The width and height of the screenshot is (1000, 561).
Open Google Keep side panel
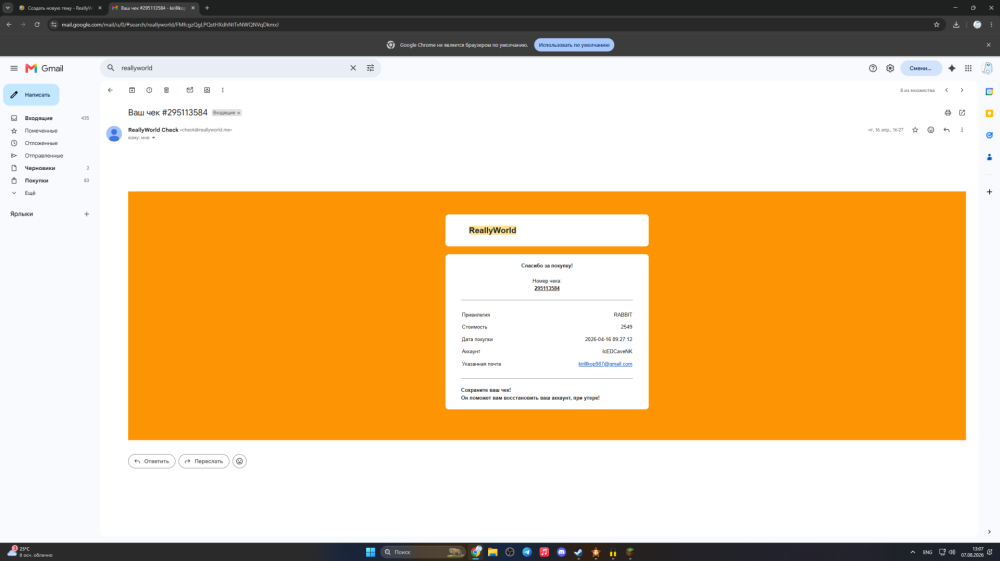click(989, 113)
